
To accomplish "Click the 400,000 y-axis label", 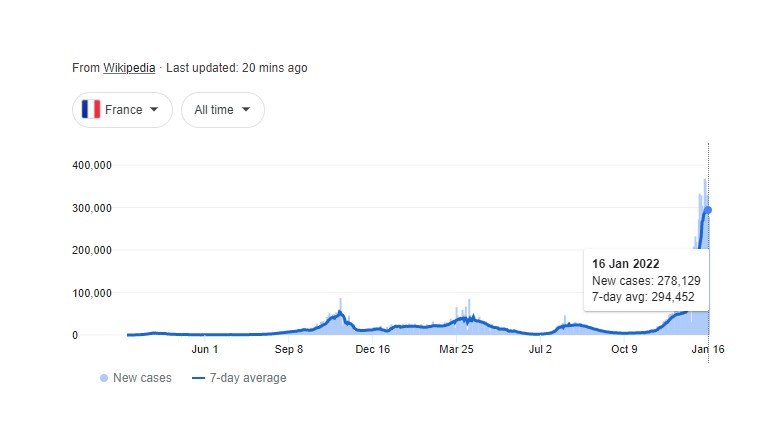I will (x=92, y=165).
